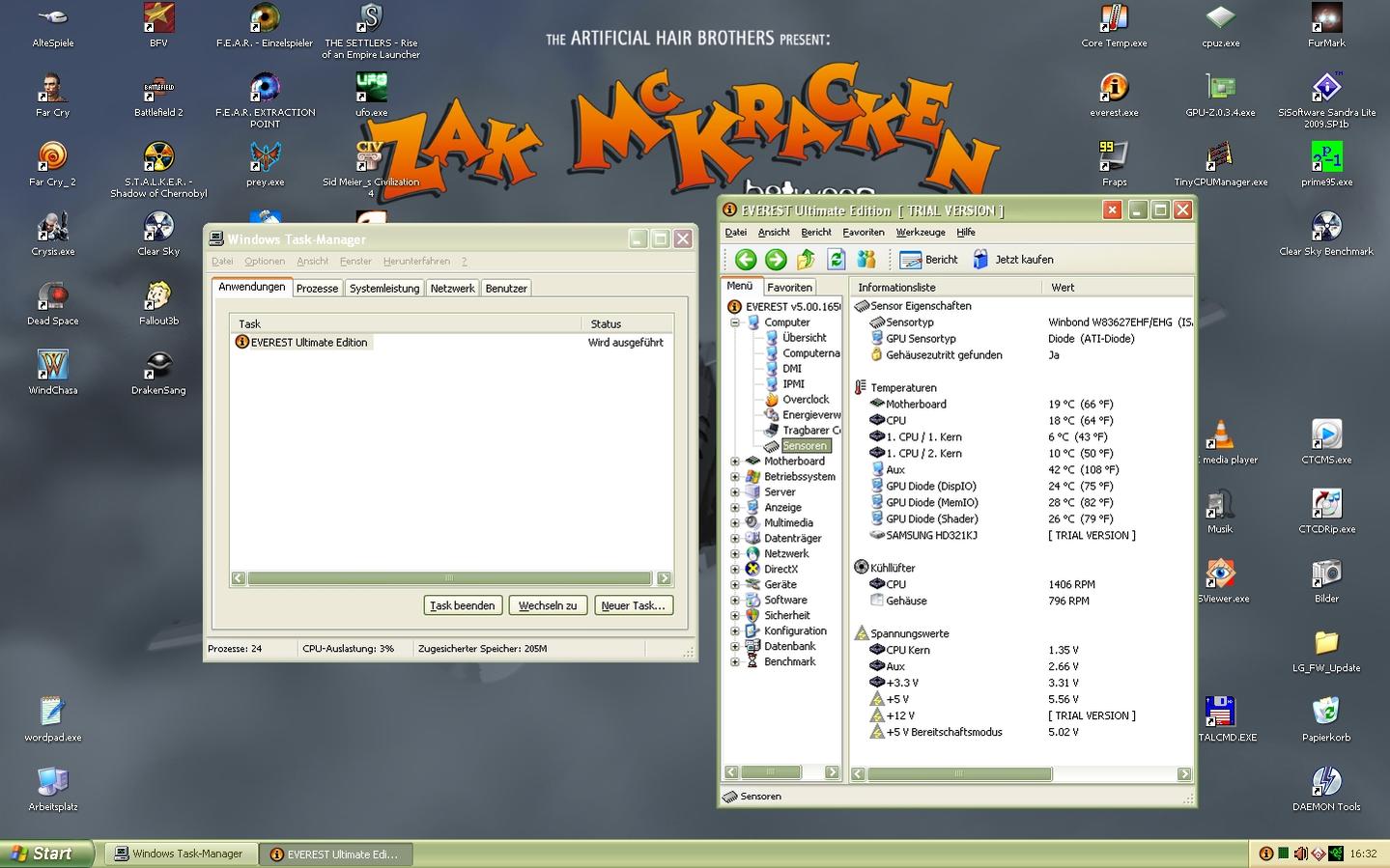Click the EVEREST Ultimate Edi... taskbar button

335,854
